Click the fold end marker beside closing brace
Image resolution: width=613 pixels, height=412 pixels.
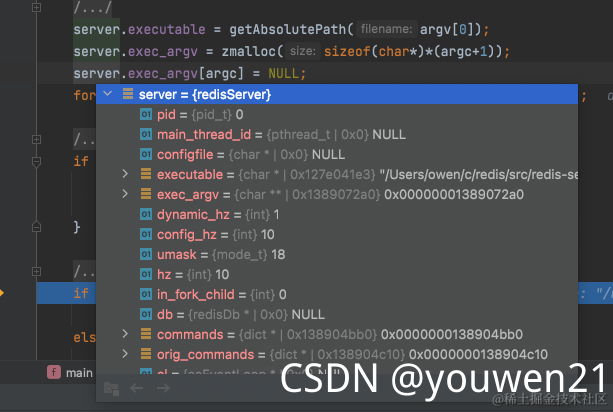point(36,227)
